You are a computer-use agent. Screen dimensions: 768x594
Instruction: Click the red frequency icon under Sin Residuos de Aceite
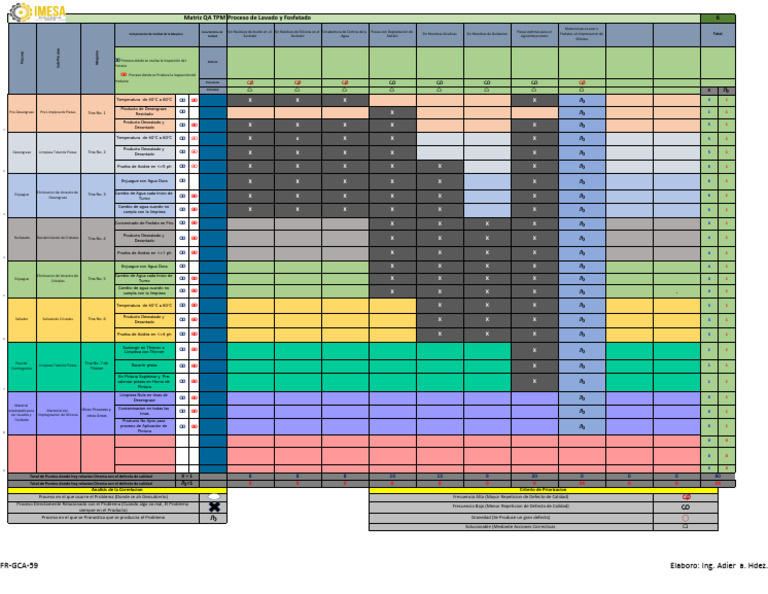click(250, 83)
